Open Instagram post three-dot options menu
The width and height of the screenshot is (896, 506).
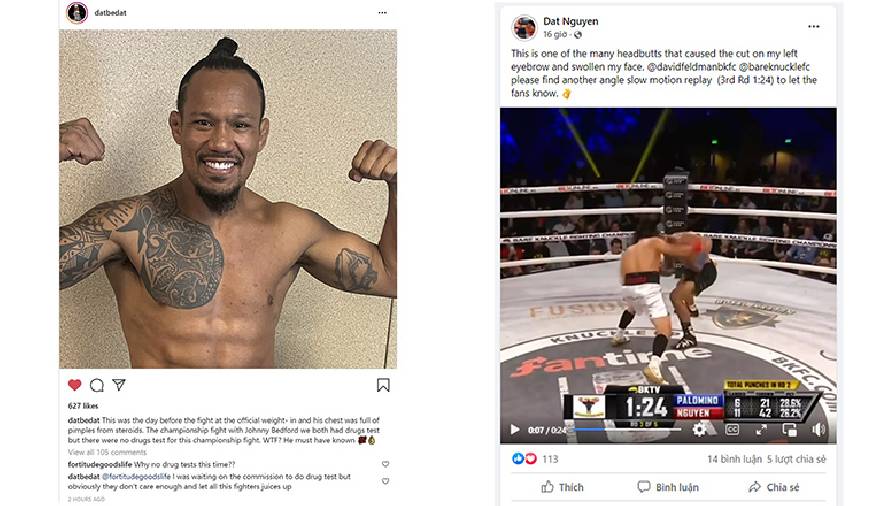coord(382,13)
